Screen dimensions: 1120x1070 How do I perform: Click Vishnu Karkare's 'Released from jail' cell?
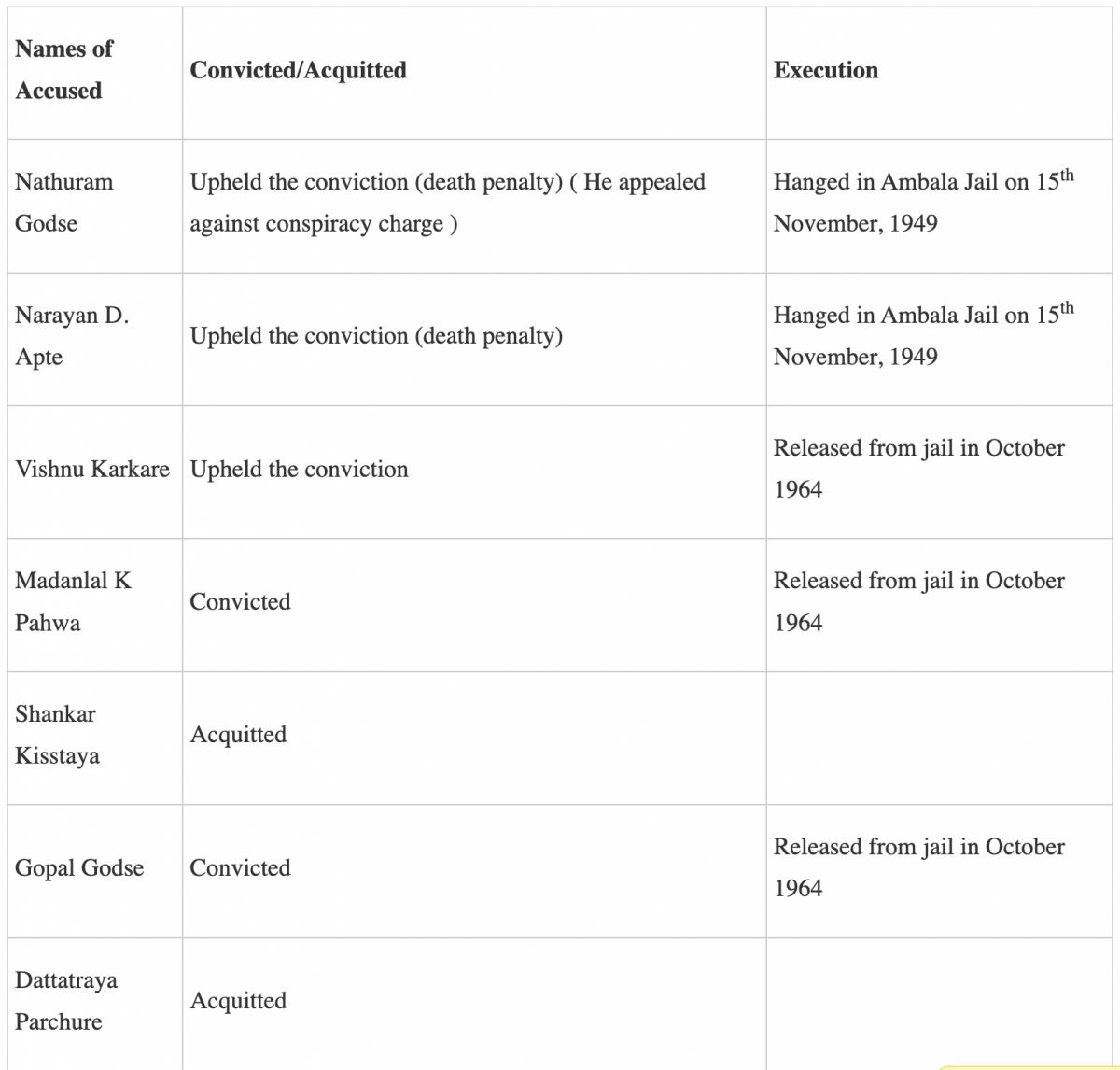click(x=918, y=469)
